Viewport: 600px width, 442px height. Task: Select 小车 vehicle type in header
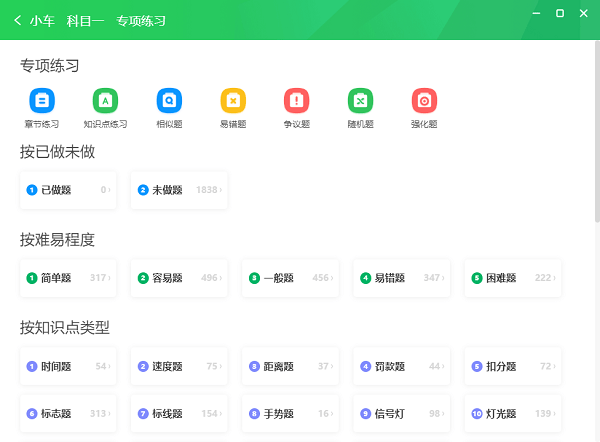point(42,20)
